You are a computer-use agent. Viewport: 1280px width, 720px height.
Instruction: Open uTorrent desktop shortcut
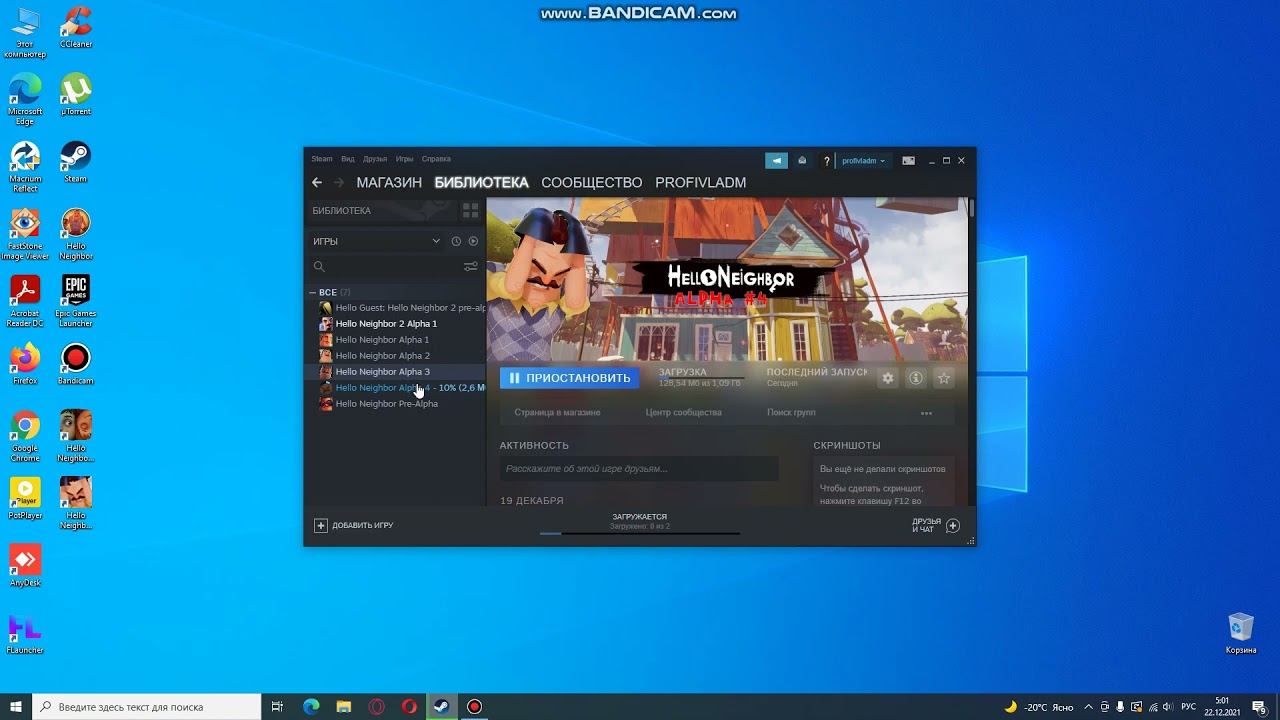[76, 95]
